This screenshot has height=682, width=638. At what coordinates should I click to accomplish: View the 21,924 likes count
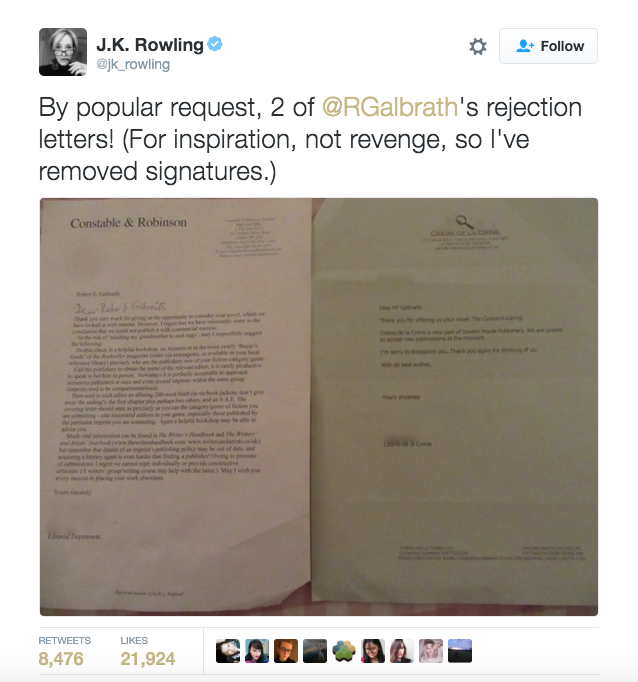(x=148, y=659)
